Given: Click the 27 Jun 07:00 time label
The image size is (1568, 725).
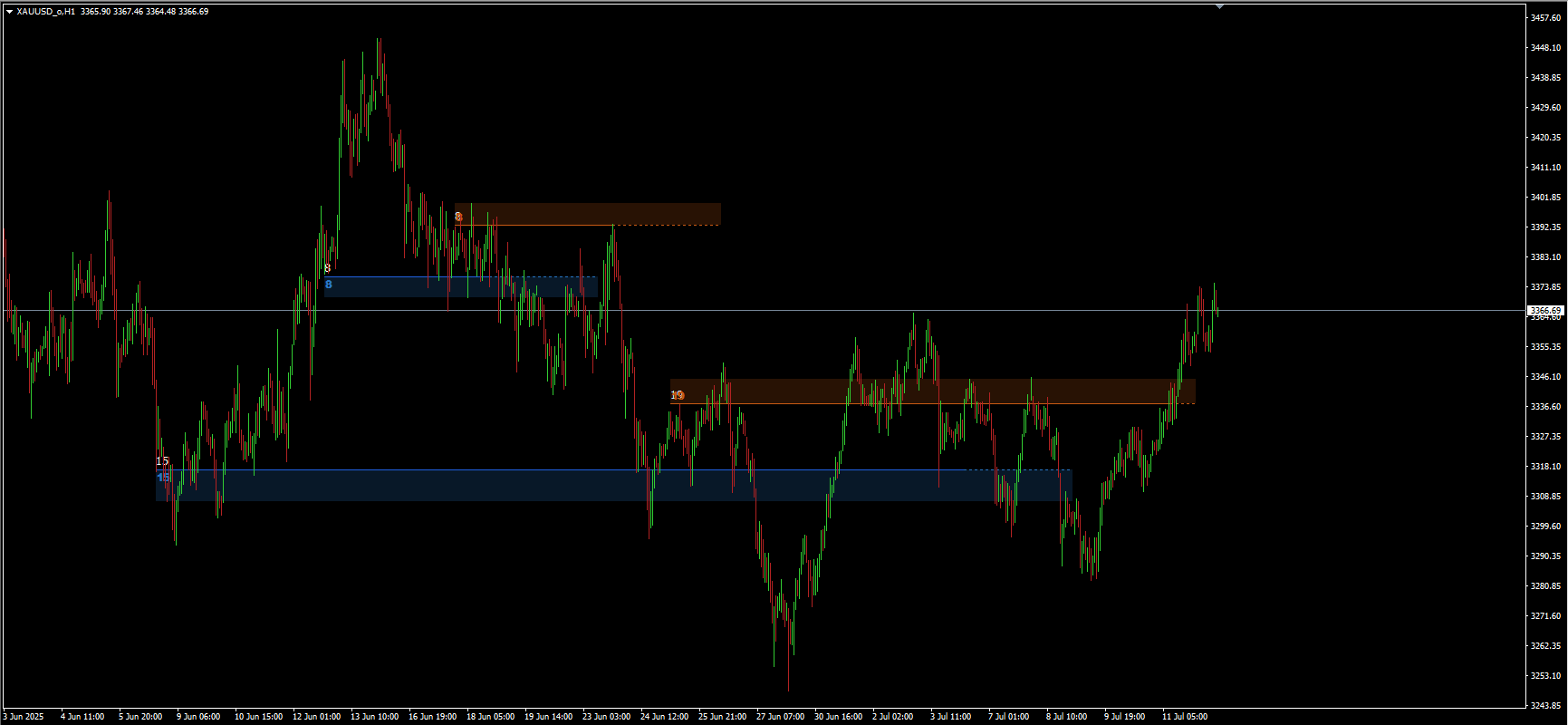Looking at the screenshot, I should (x=780, y=717).
